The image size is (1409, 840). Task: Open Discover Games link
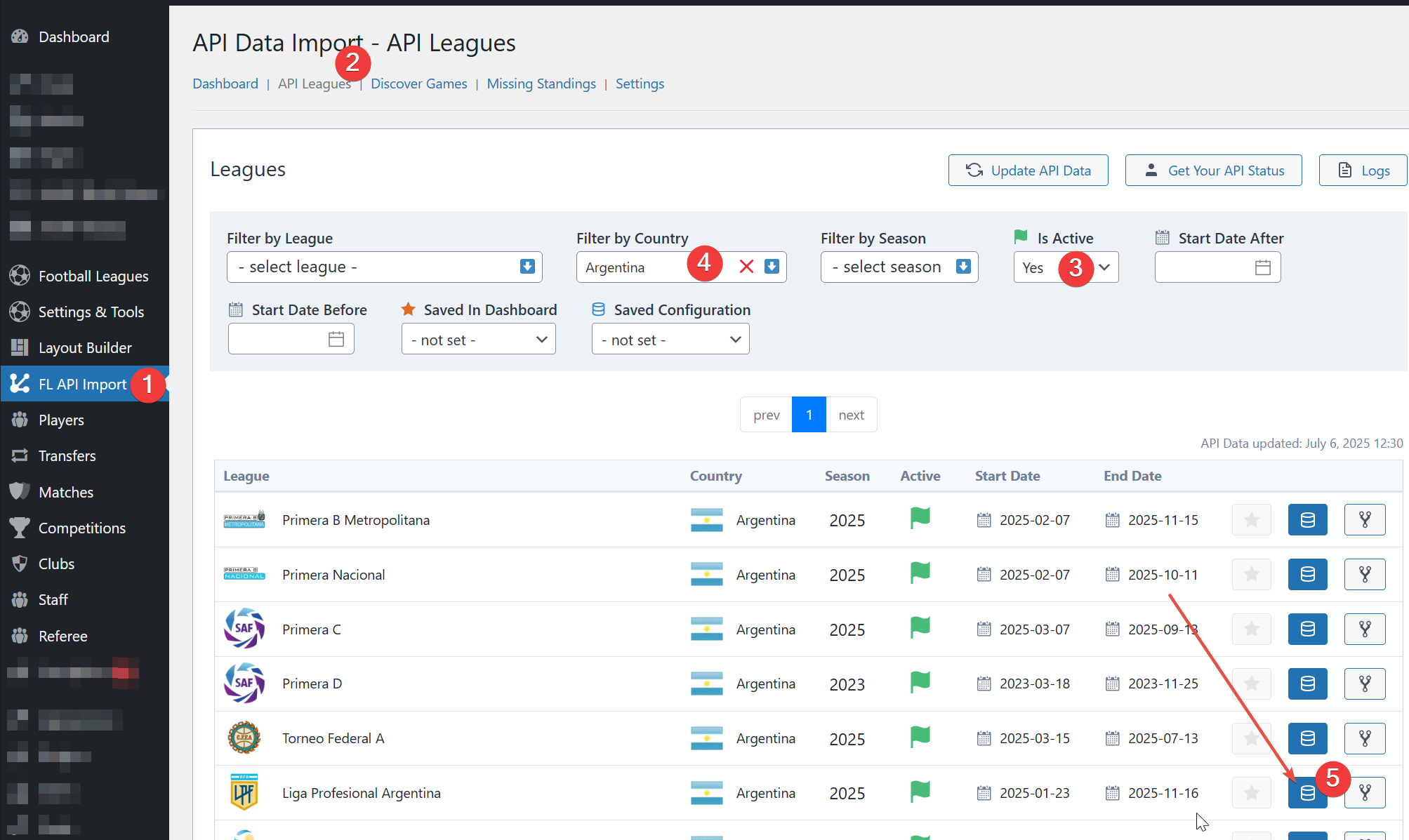[419, 84]
